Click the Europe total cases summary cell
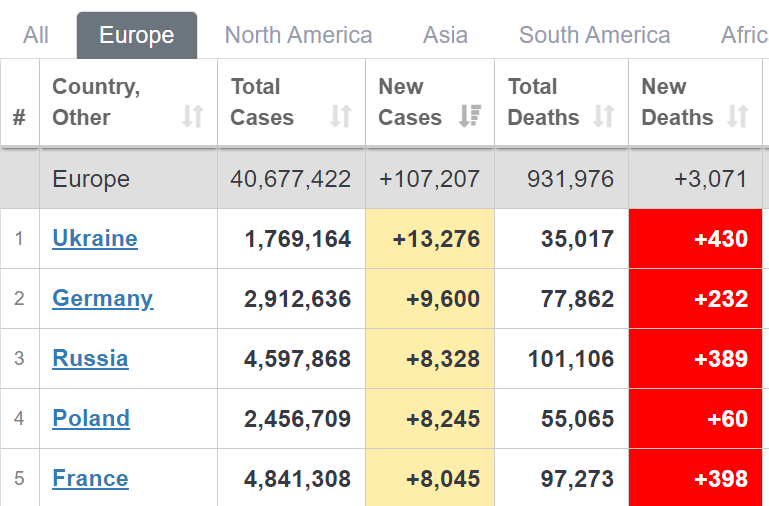Viewport: 769px width, 506px height. [x=290, y=180]
